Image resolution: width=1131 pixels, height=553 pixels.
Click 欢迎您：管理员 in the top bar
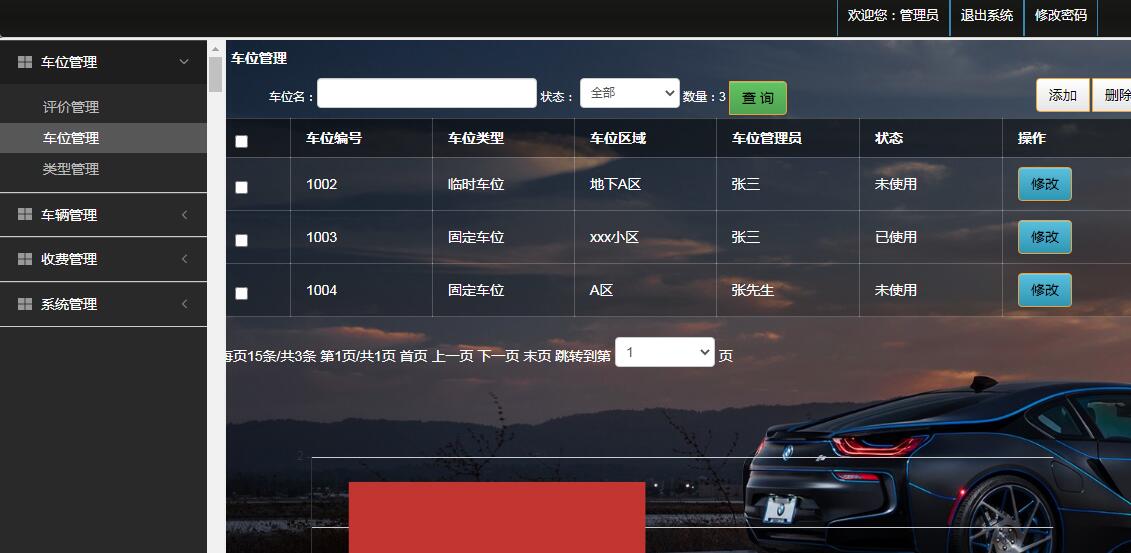[x=893, y=15]
